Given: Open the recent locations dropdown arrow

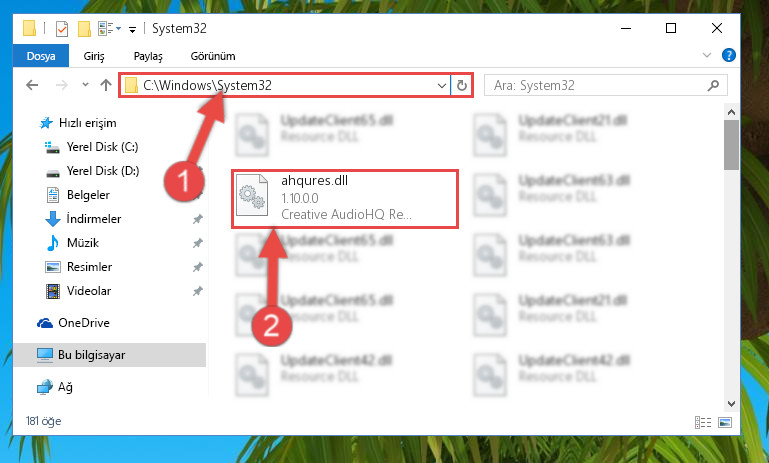Looking at the screenshot, I should point(85,85).
